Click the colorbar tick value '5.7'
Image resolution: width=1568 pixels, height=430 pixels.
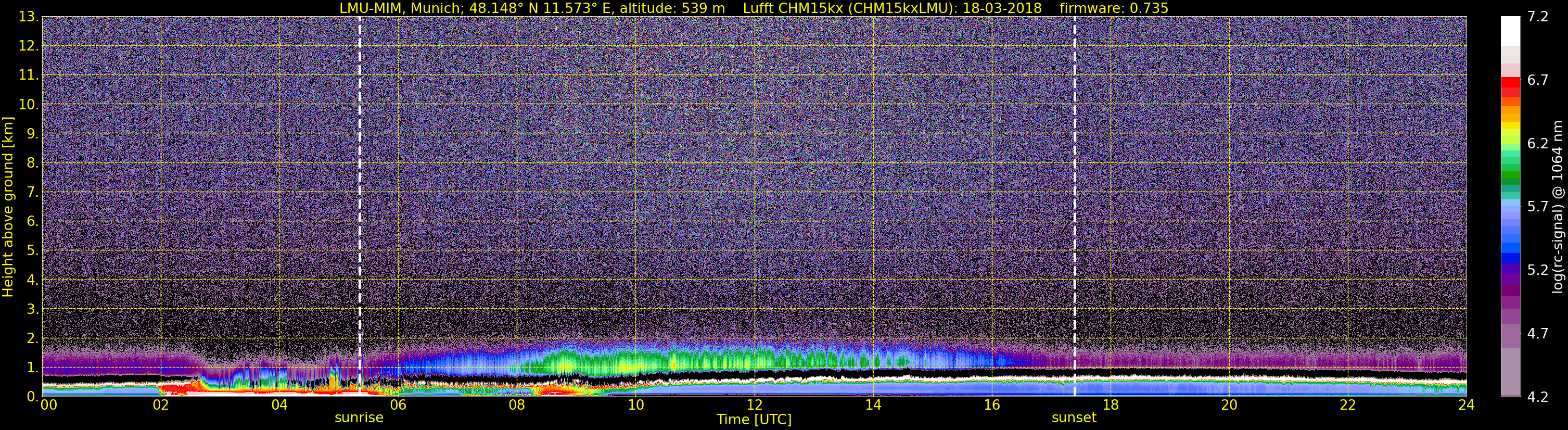[1538, 207]
